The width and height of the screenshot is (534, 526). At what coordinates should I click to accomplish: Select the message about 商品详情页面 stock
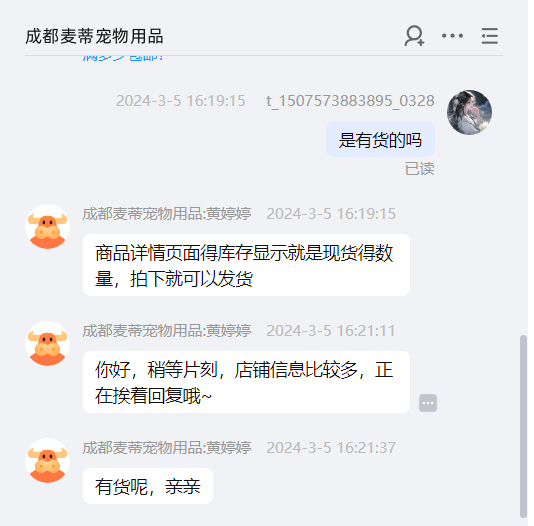[x=246, y=265]
